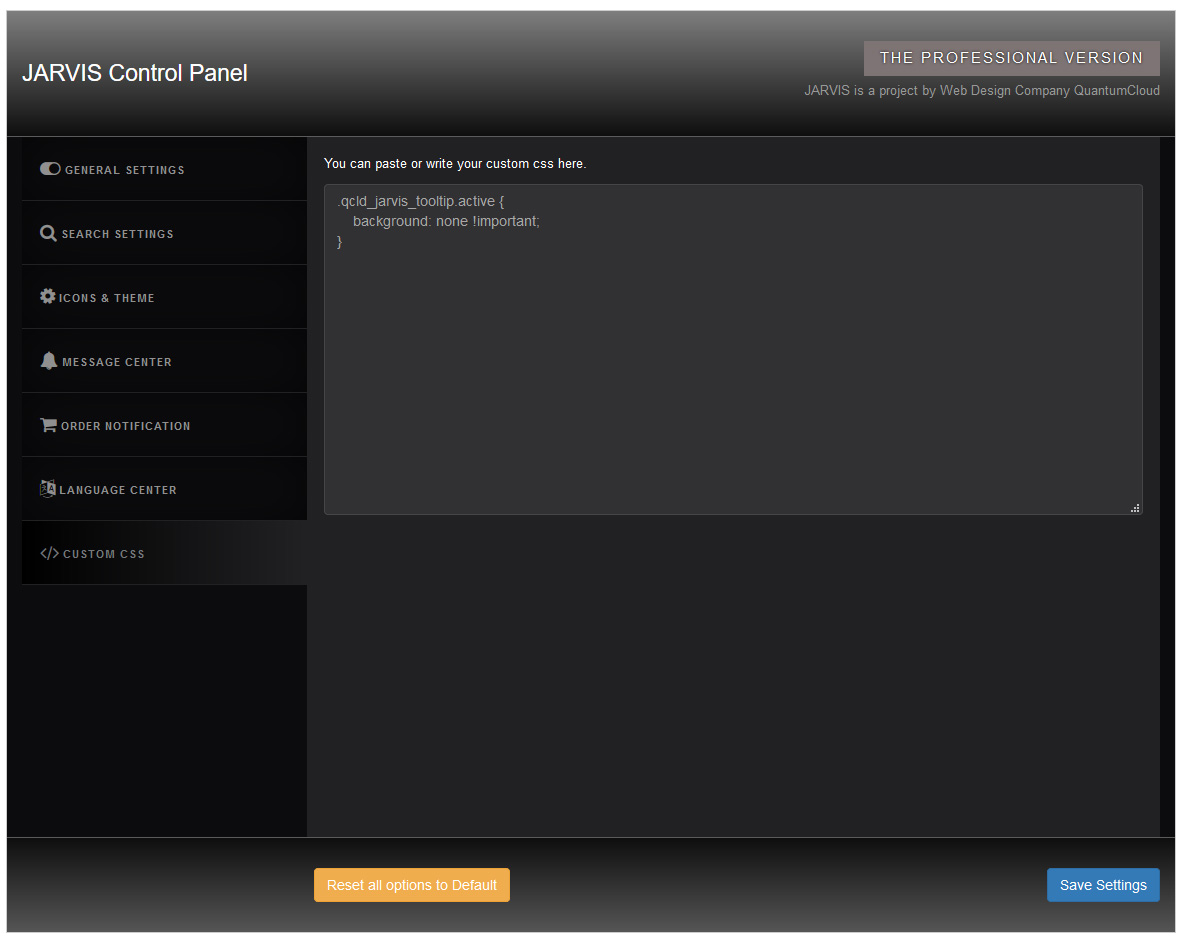The image size is (1187, 943).
Task: Click the QuantumCloud project credit text
Action: tap(982, 91)
